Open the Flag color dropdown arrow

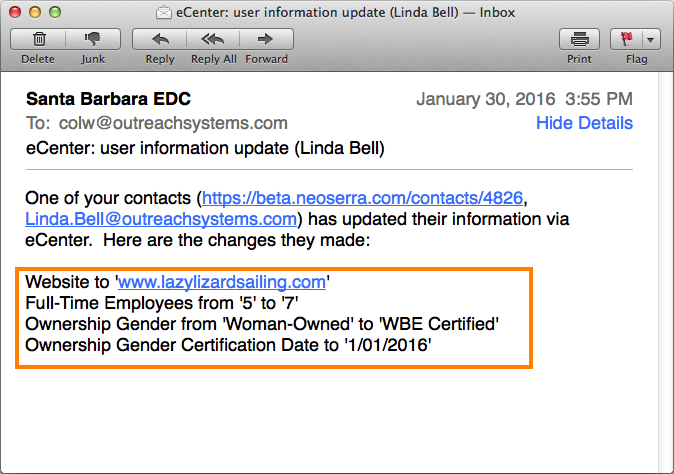click(651, 40)
